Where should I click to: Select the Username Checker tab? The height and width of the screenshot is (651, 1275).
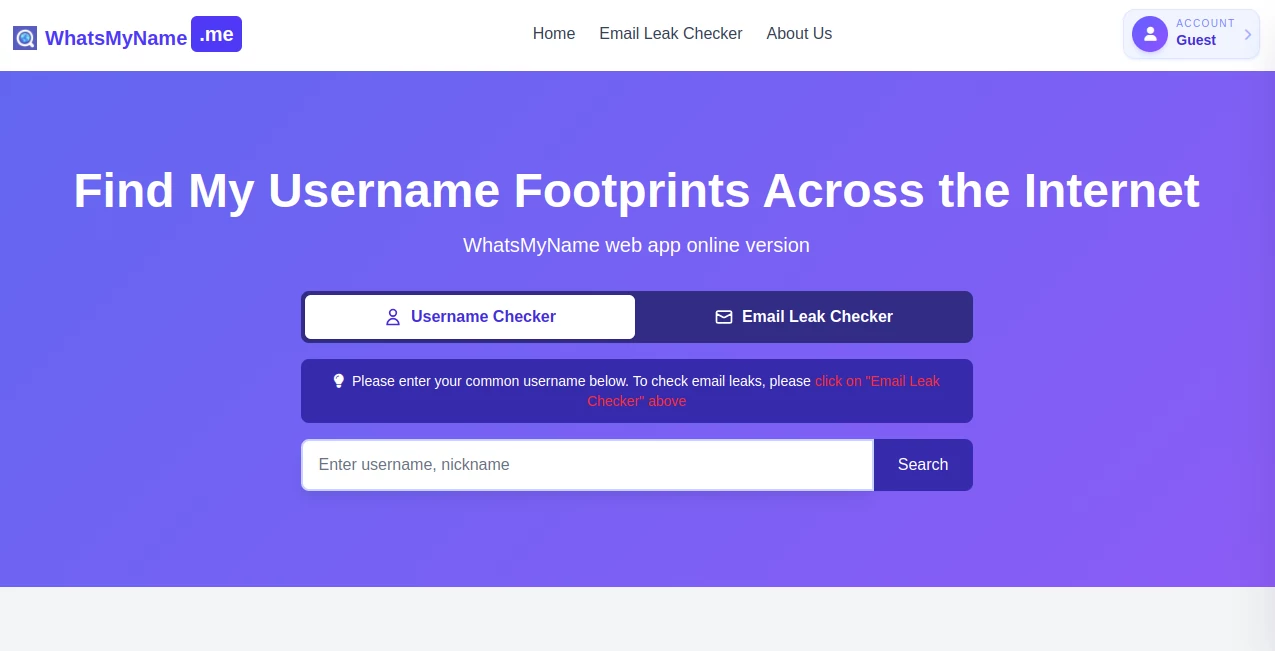[x=470, y=317]
